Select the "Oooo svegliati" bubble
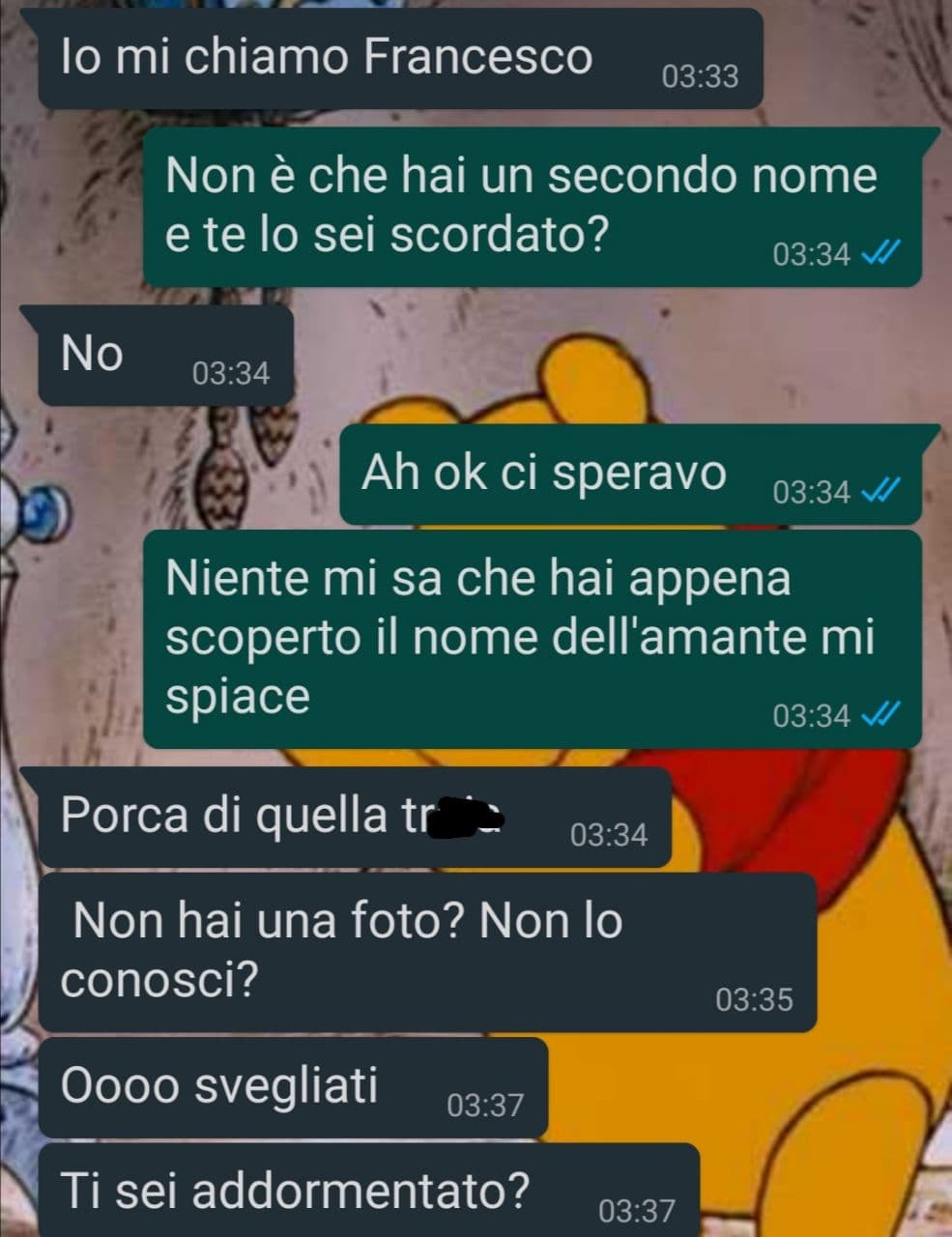The image size is (952, 1237). point(292,1087)
